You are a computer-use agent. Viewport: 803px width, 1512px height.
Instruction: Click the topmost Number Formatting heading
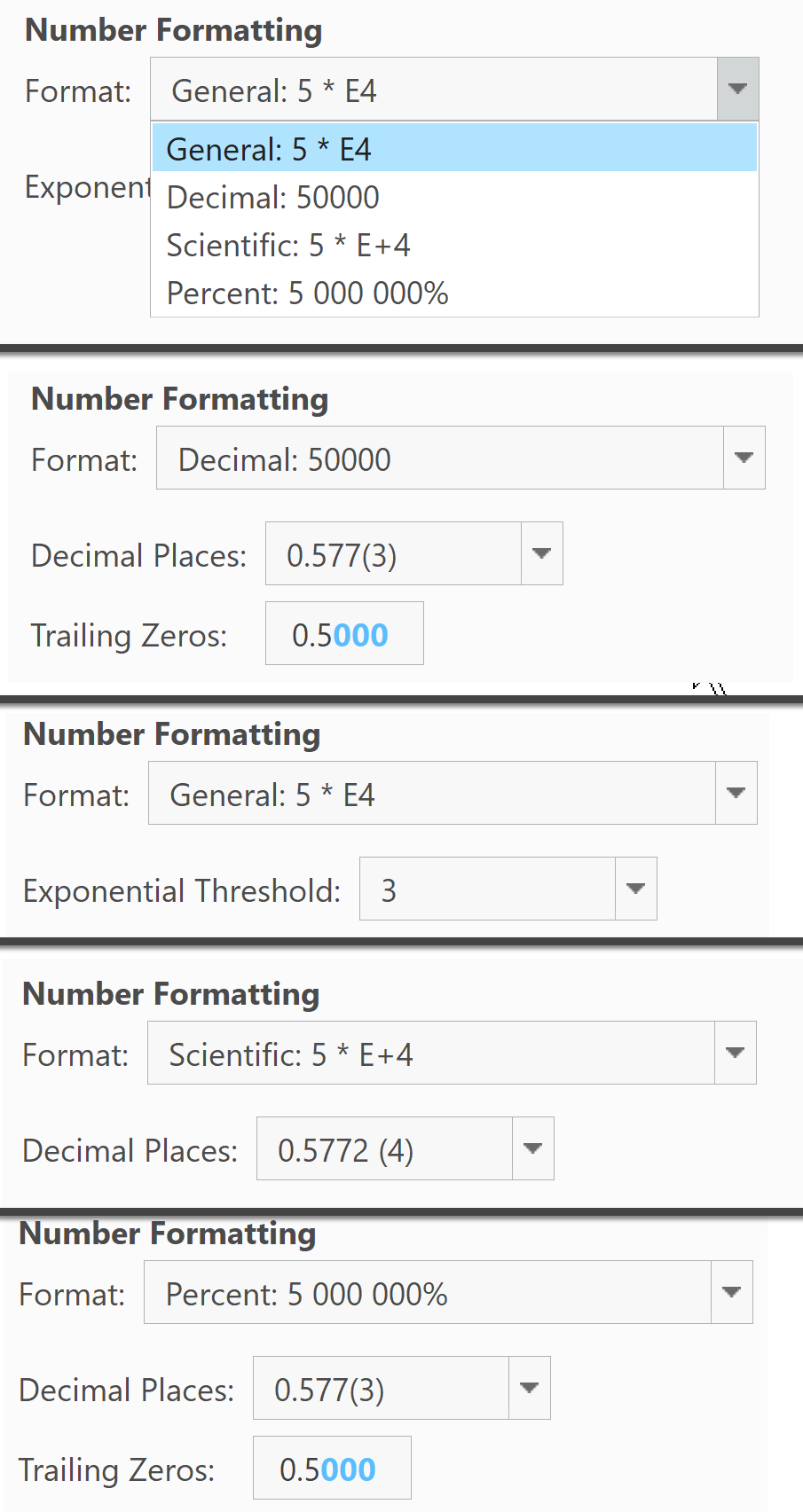coord(175,29)
